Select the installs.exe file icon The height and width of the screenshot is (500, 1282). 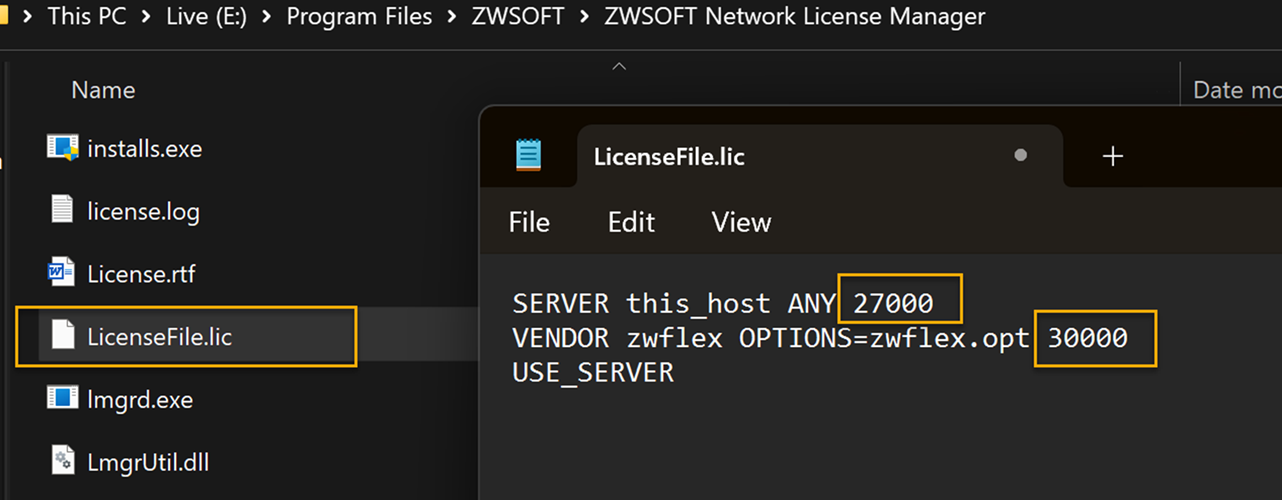(63, 148)
